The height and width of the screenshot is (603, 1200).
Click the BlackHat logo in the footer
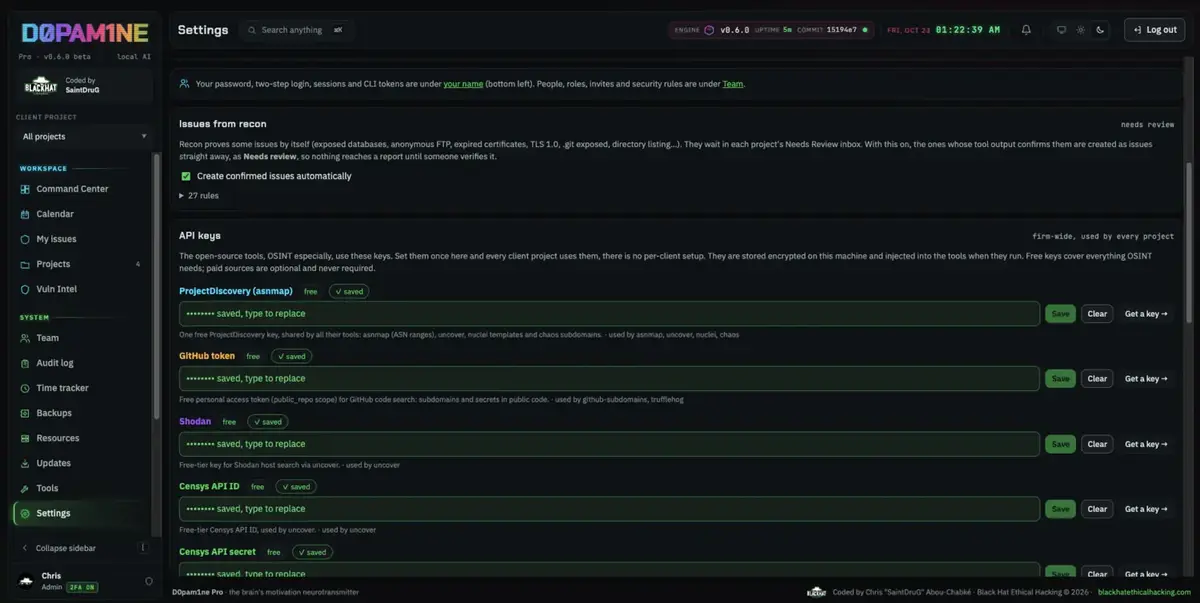coord(816,592)
